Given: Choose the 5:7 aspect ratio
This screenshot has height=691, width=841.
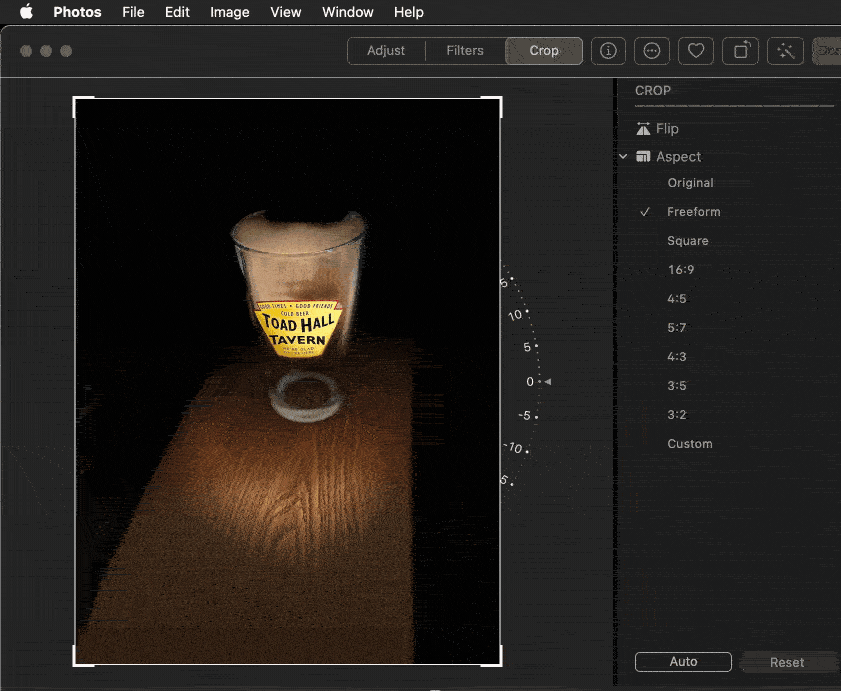Looking at the screenshot, I should coord(677,328).
